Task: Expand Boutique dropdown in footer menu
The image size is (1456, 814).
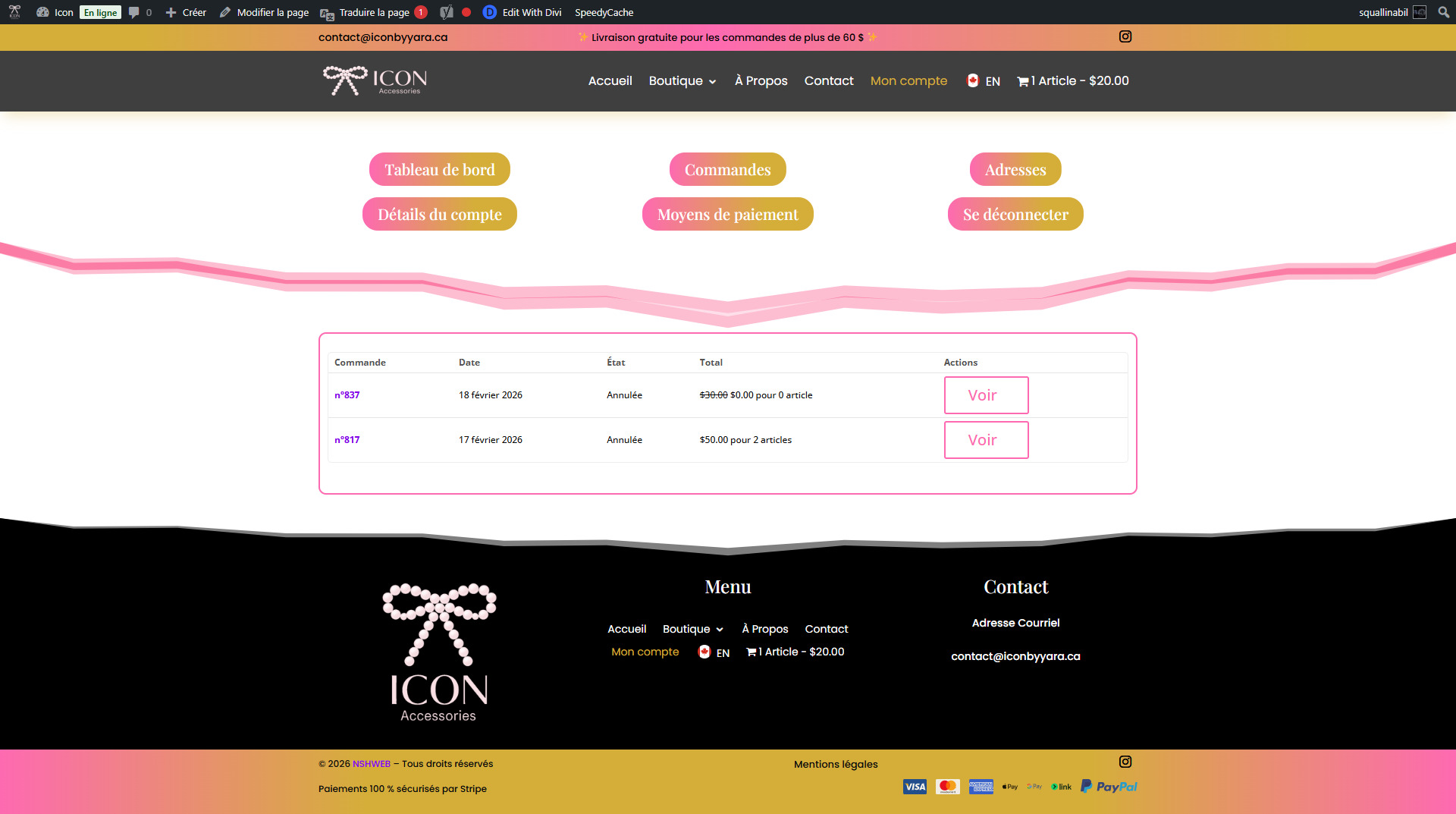Action: 692,629
